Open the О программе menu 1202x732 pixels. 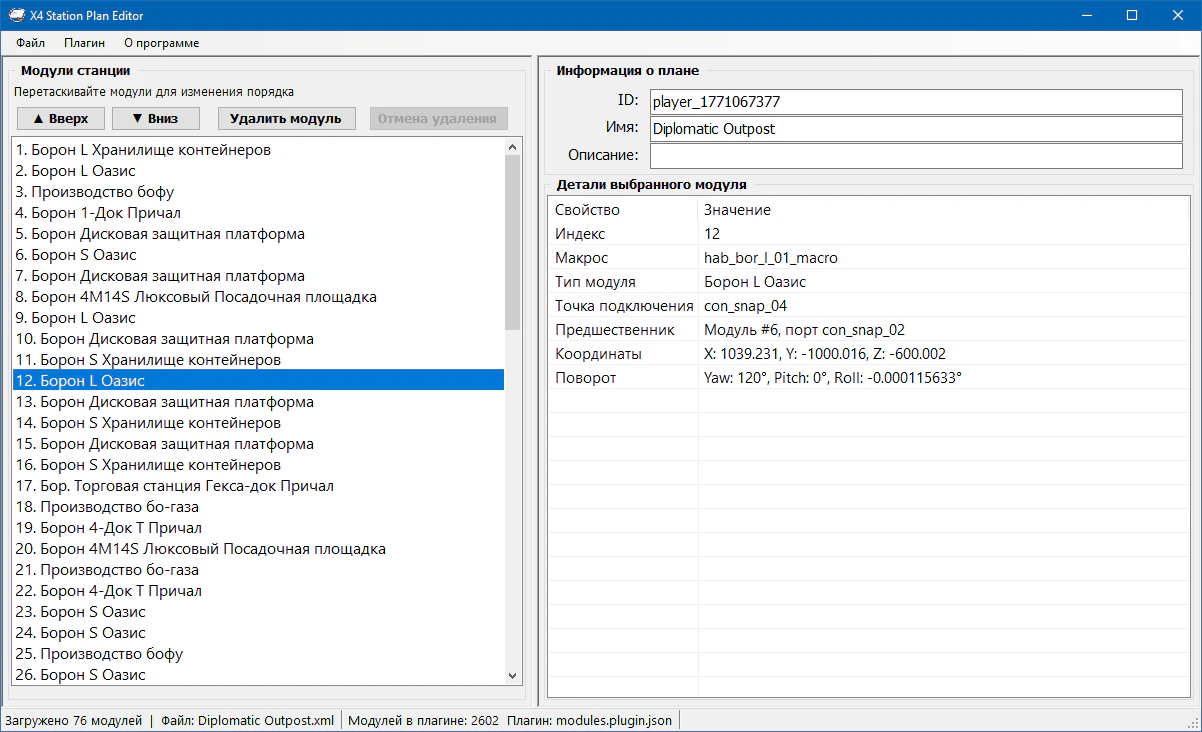tap(161, 43)
